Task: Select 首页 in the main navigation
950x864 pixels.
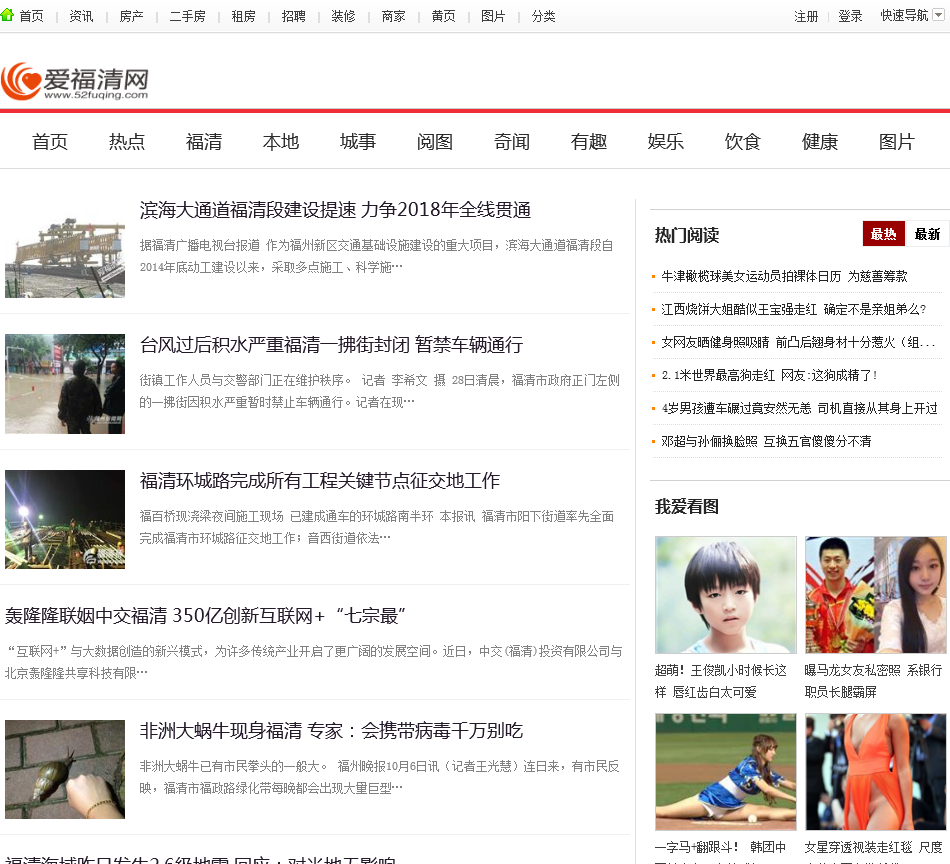Action: 50,142
